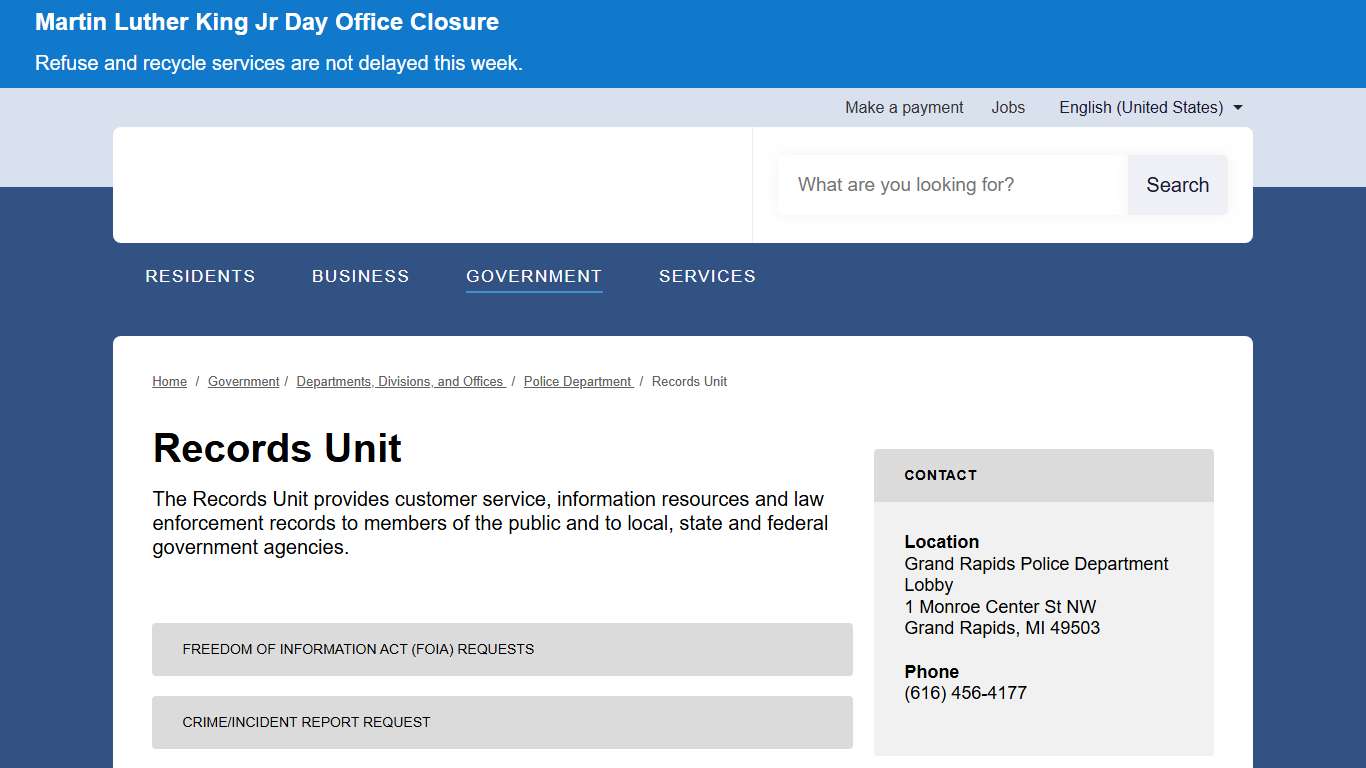Go to Home via breadcrumb
The image size is (1366, 768).
click(x=169, y=382)
